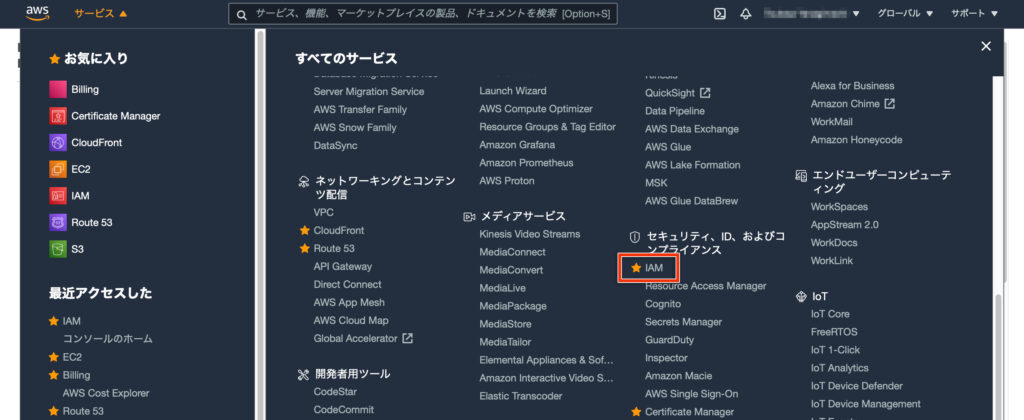This screenshot has height=420, width=1024.
Task: Open Cognito service
Action: 663,304
